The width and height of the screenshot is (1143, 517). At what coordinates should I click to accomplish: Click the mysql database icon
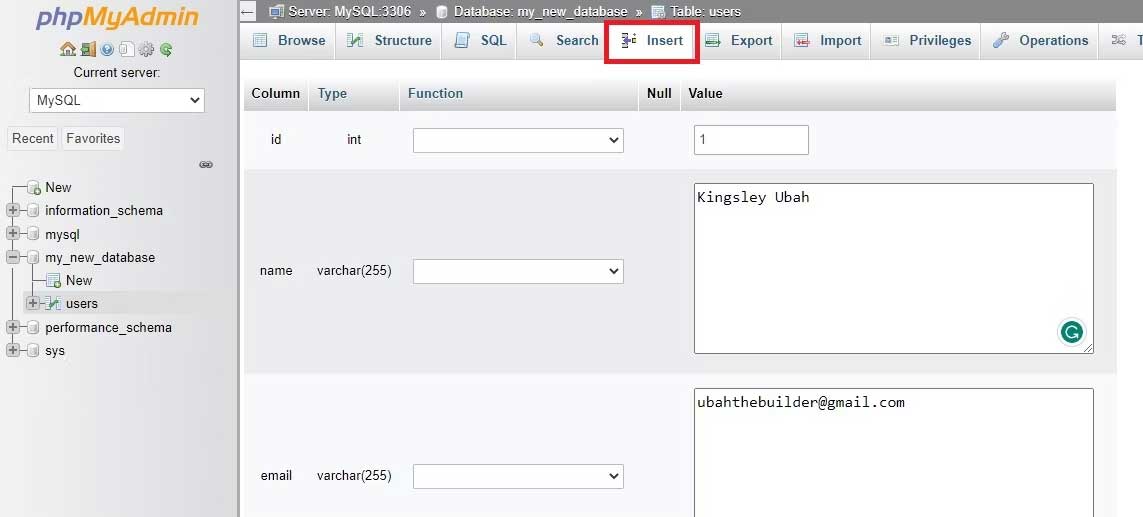[x=33, y=235]
